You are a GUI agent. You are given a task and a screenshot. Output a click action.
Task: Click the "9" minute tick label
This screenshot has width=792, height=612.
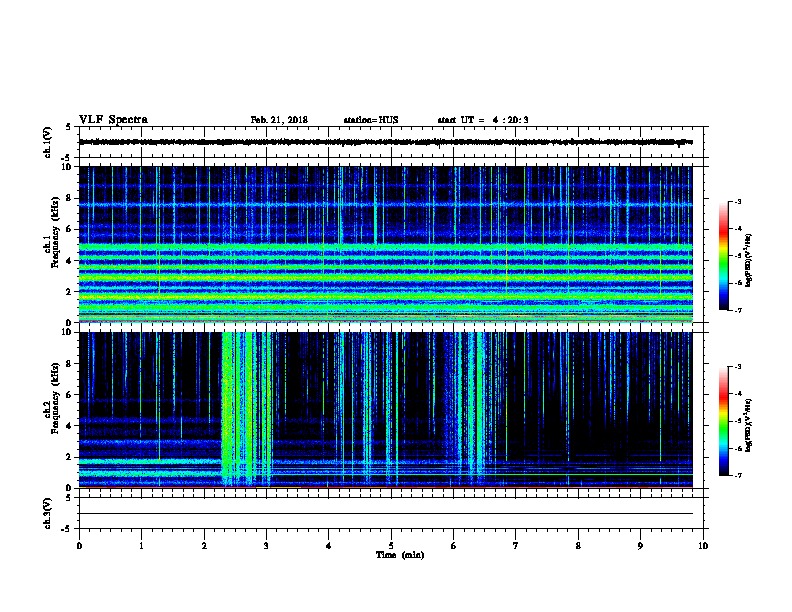pos(640,546)
